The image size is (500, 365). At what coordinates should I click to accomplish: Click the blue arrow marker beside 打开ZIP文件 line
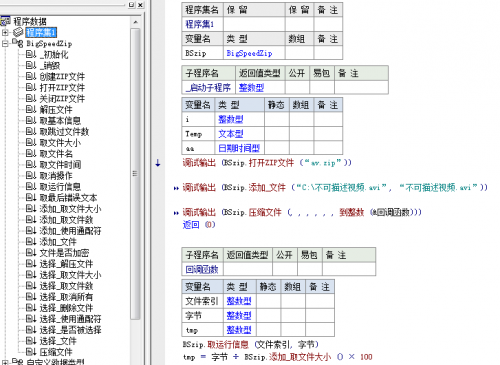click(158, 163)
